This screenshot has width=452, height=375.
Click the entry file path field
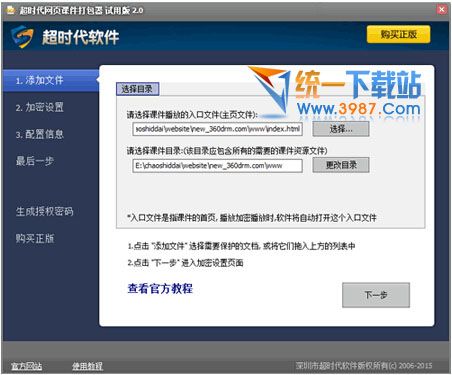218,129
